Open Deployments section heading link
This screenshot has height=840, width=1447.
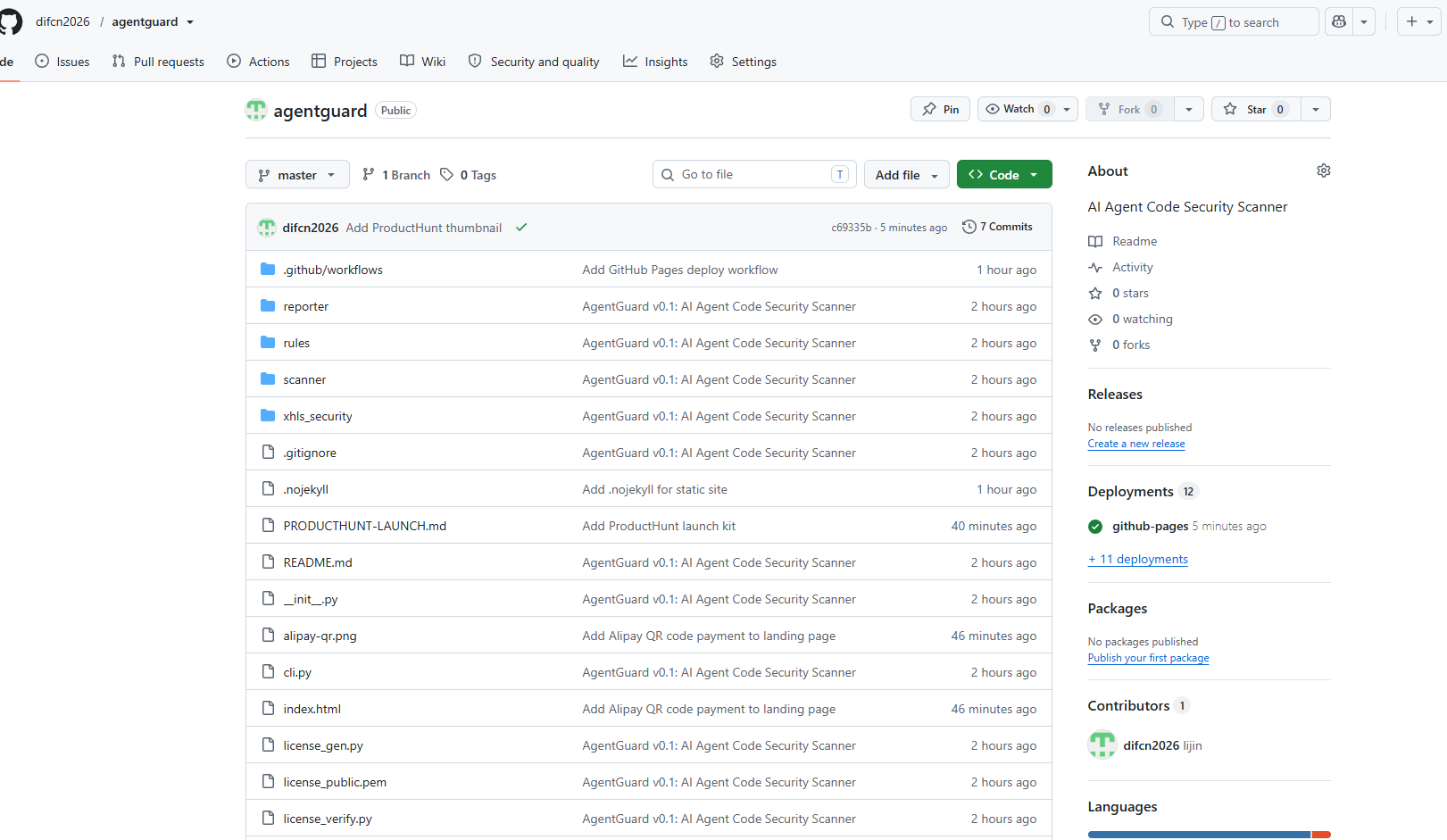coord(1130,491)
